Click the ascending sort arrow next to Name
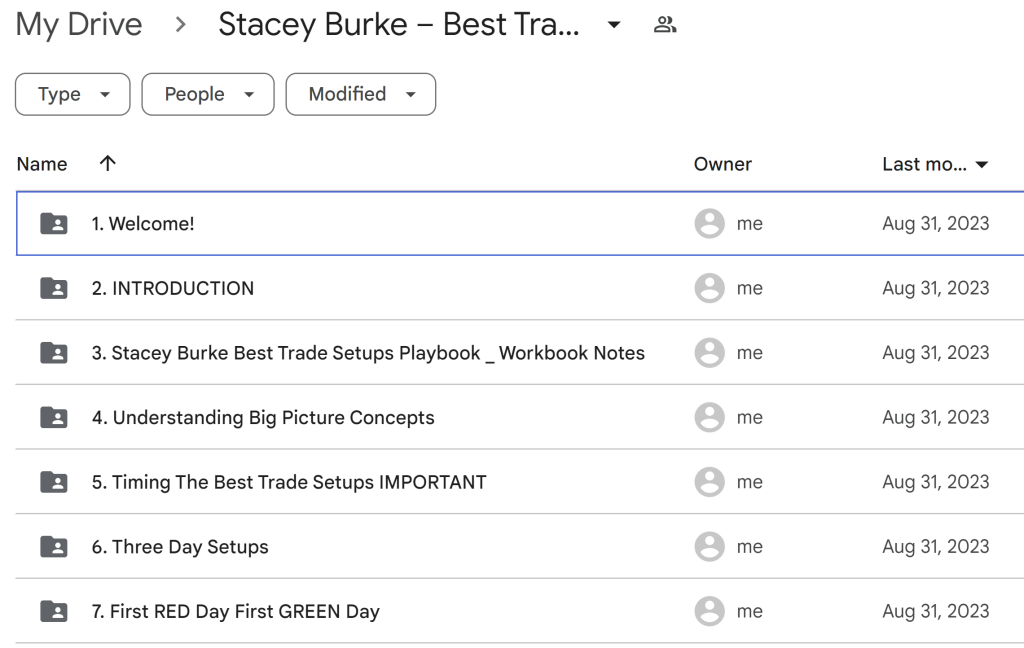 point(107,163)
